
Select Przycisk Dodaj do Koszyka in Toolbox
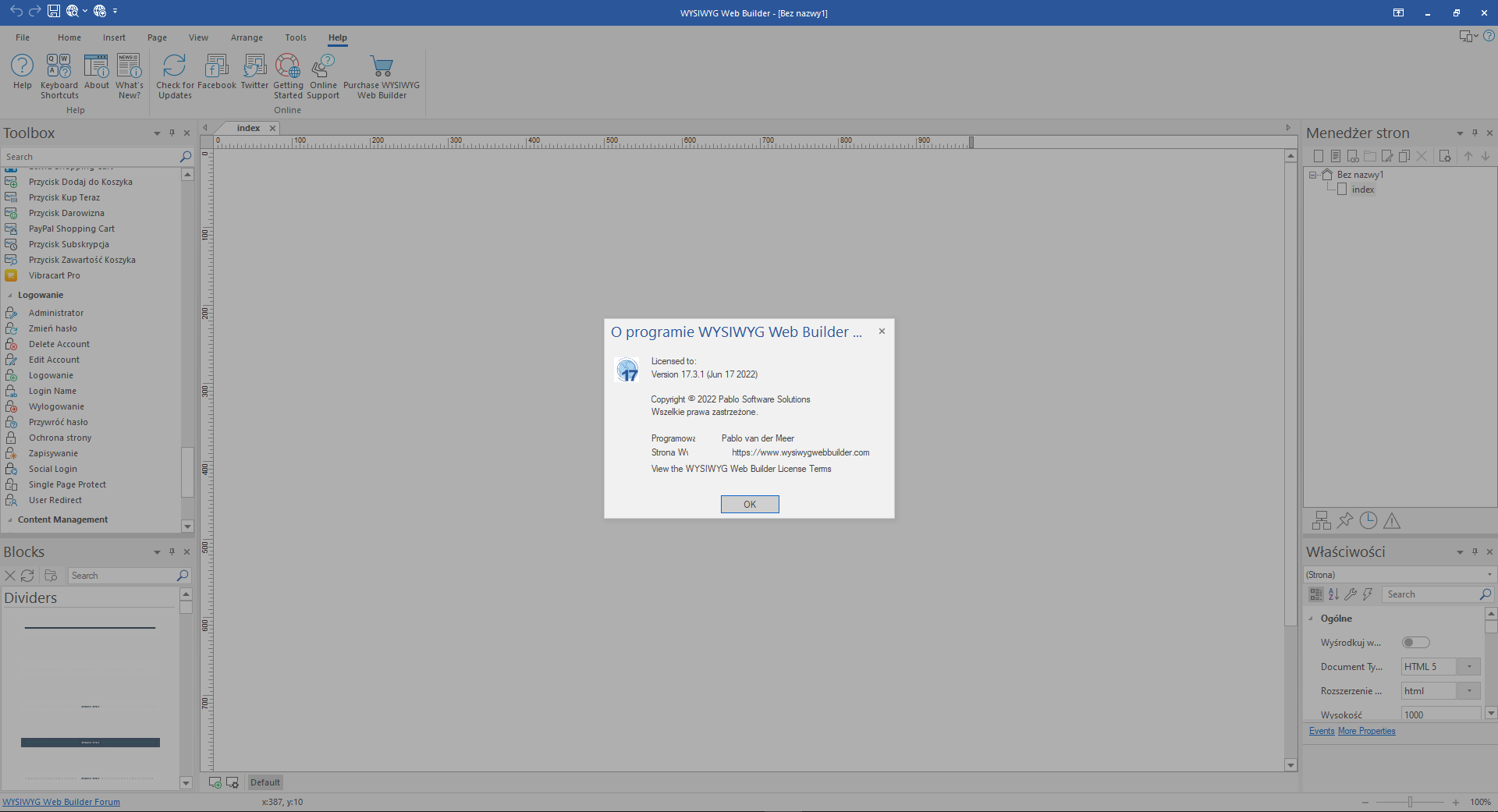80,182
